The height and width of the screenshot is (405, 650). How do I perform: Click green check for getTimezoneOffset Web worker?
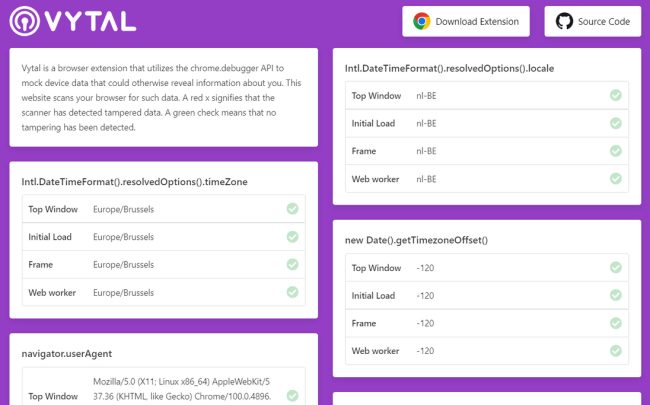coord(616,351)
